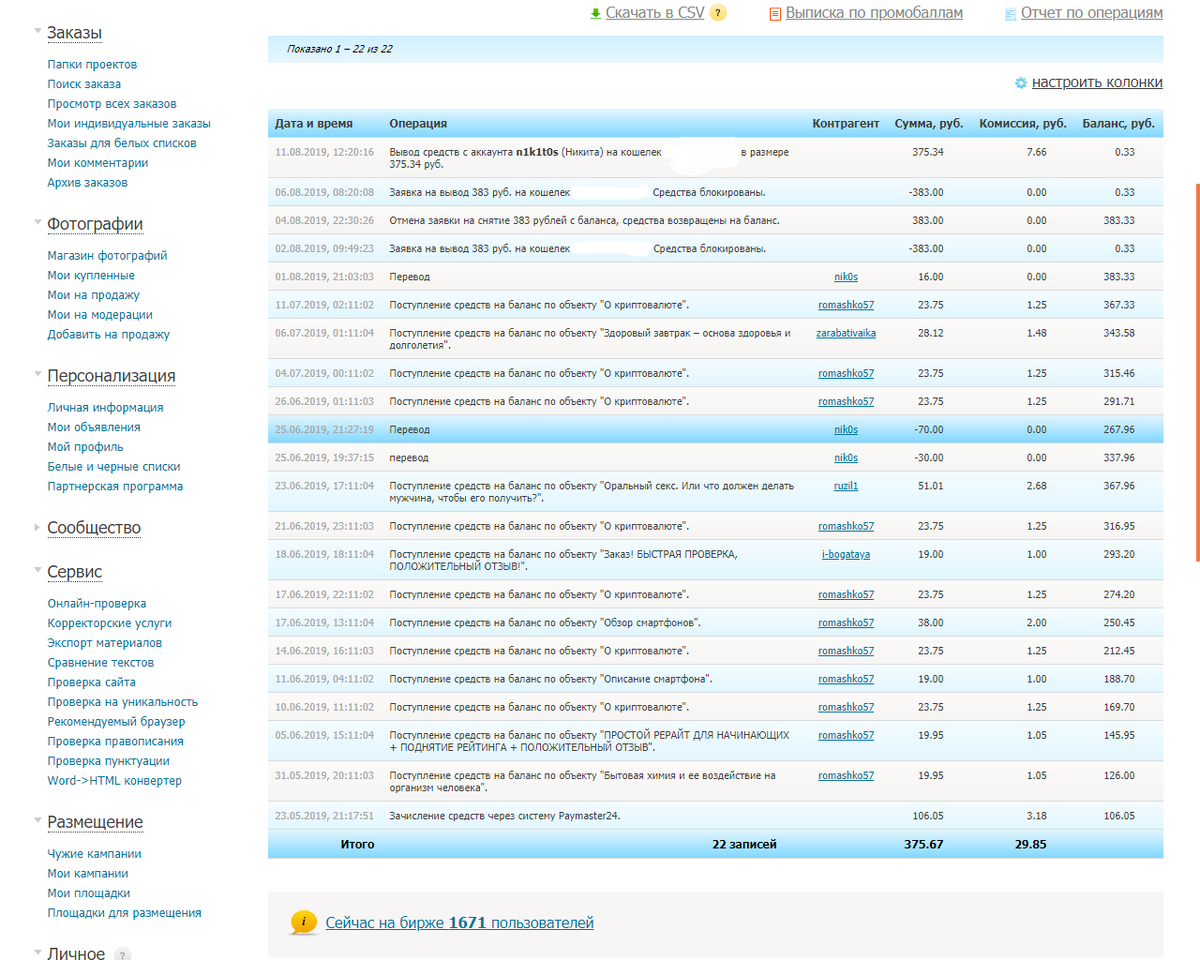1200x960 pixels.
Task: Collapse the Заказы section arrow
Action: pos(38,32)
